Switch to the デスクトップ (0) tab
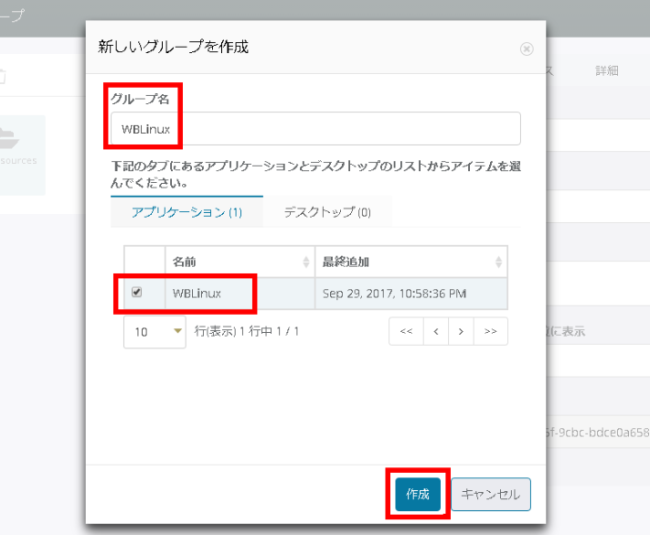 [327, 212]
